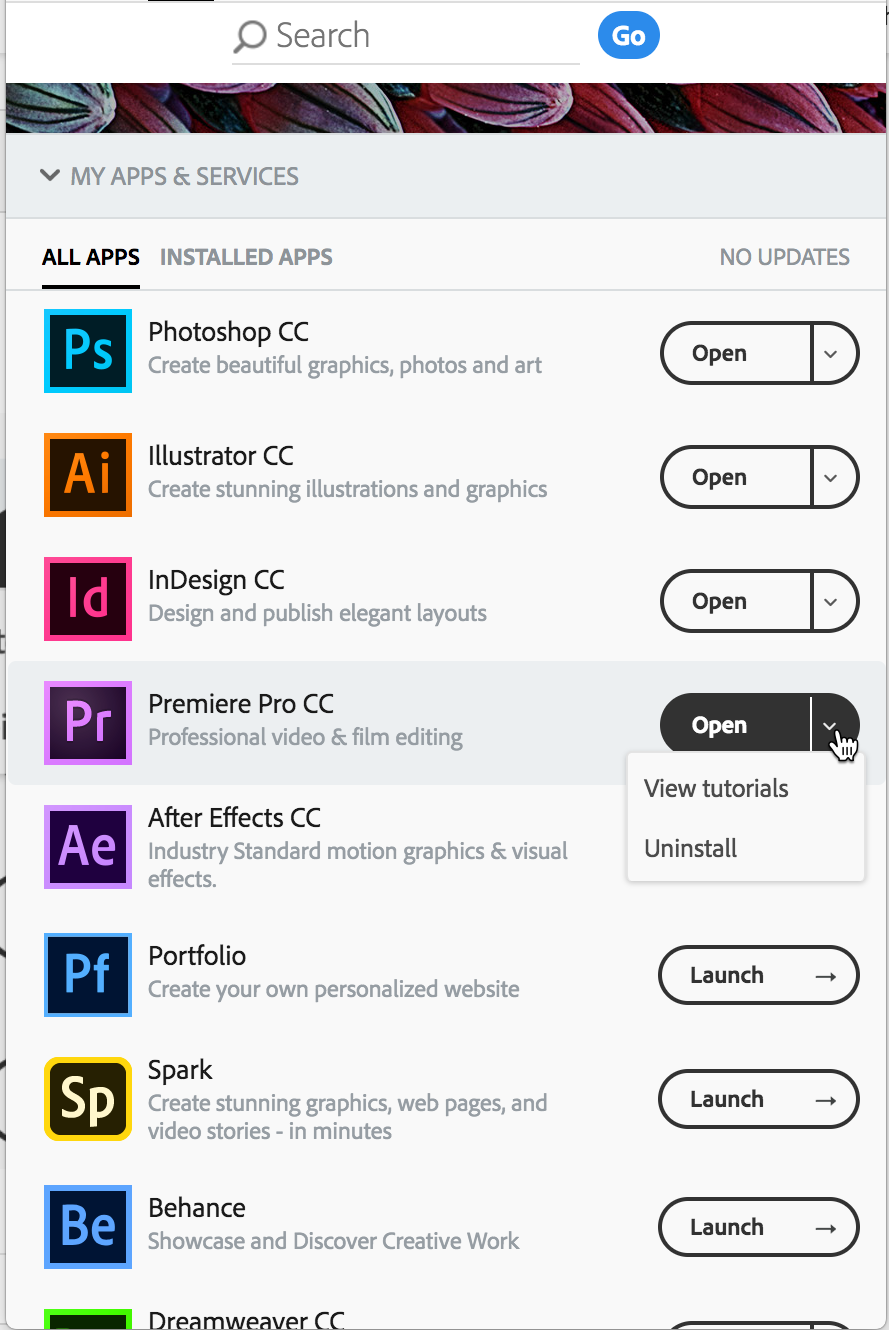Click into the Search input field

point(420,37)
